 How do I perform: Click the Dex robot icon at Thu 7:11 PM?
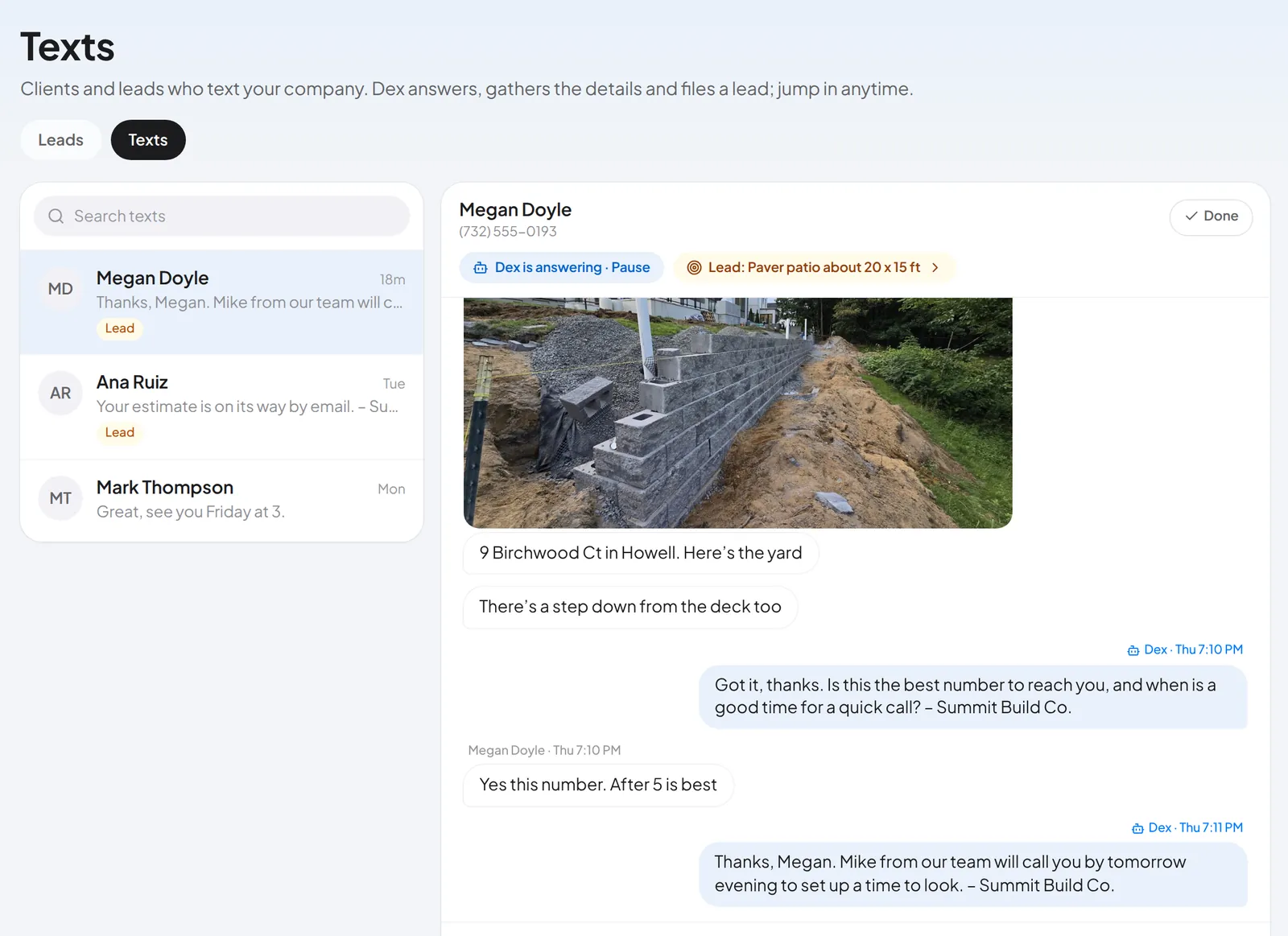(x=1137, y=828)
